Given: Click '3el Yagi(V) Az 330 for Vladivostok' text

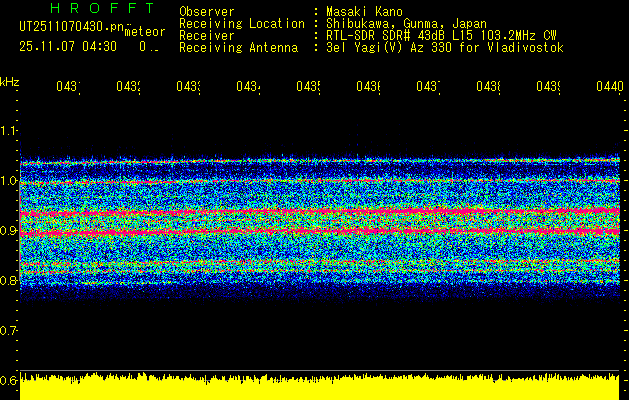Looking at the screenshot, I should 445,48.
